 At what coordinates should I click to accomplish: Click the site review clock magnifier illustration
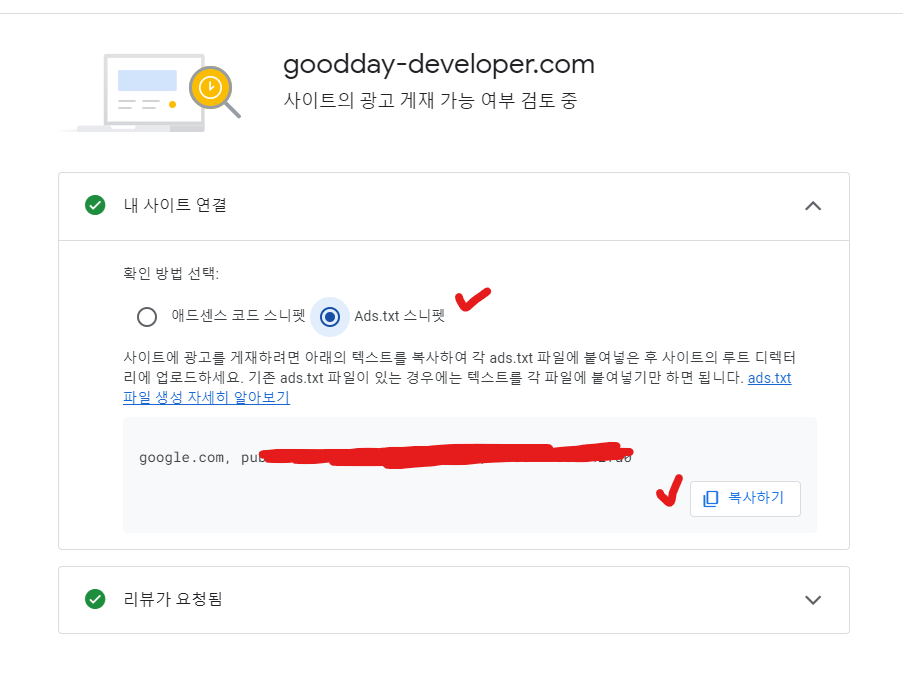pos(215,92)
